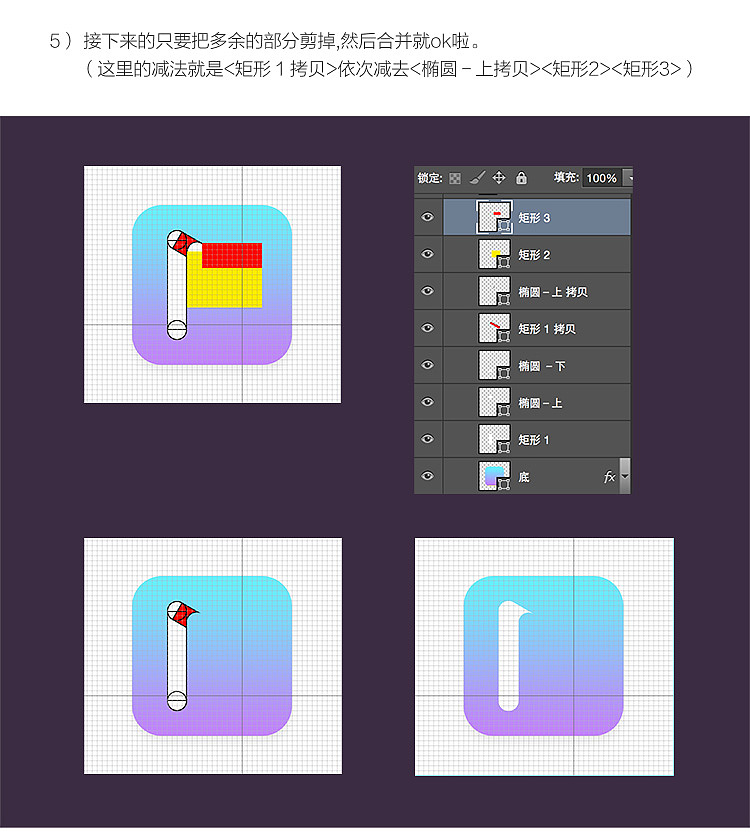The height and width of the screenshot is (832, 750).
Task: Toggle visibility of 椭圆-上 拷贝 layer
Action: pos(428,291)
